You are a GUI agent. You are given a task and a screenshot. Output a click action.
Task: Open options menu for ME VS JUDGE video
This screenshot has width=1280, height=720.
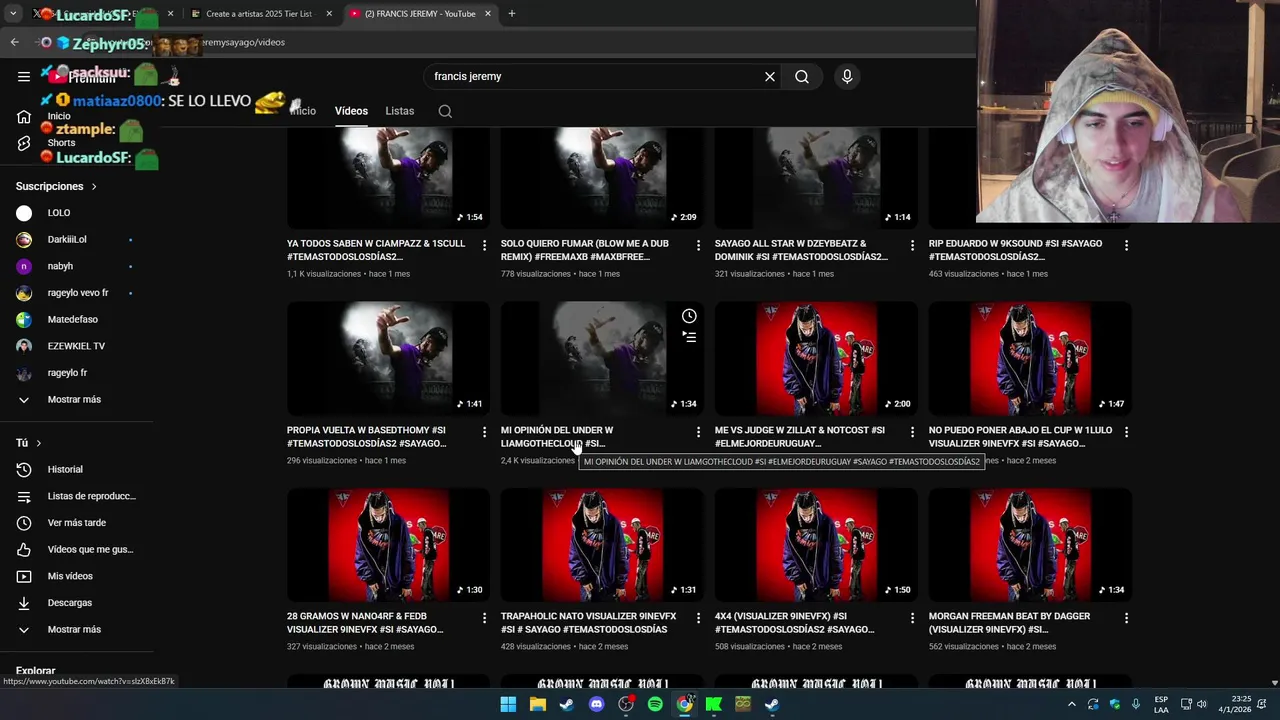point(912,431)
